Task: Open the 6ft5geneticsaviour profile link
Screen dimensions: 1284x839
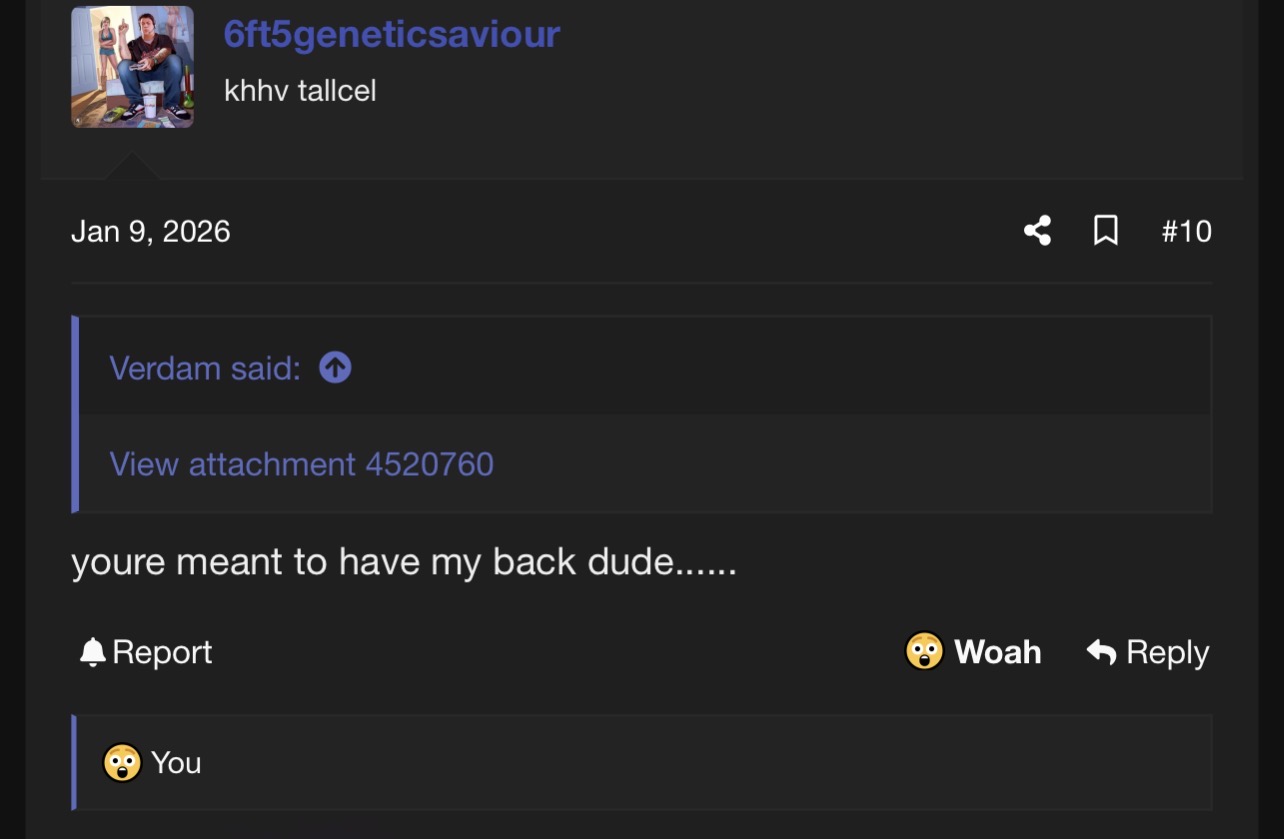Action: coord(391,34)
